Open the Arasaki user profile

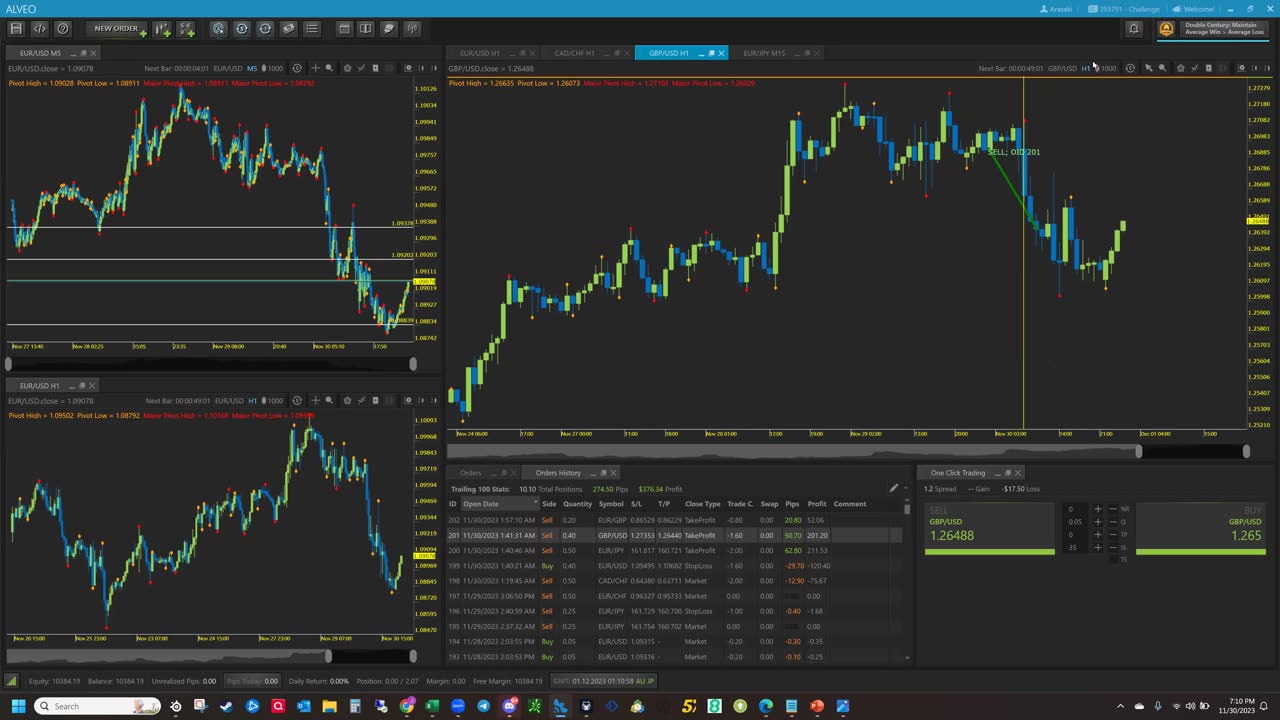click(x=1057, y=9)
